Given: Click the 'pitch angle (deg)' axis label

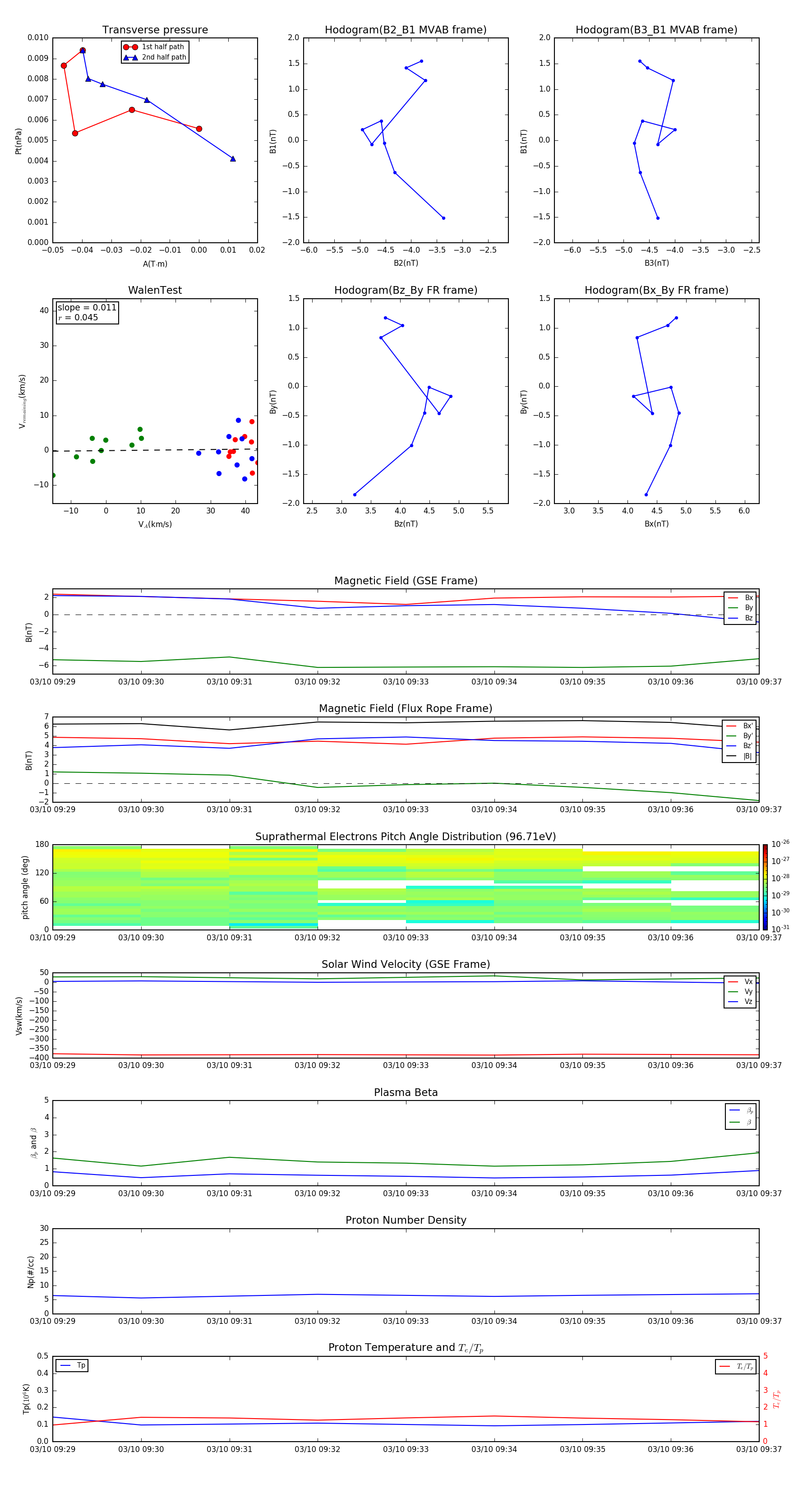Looking at the screenshot, I should pyautogui.click(x=25, y=887).
